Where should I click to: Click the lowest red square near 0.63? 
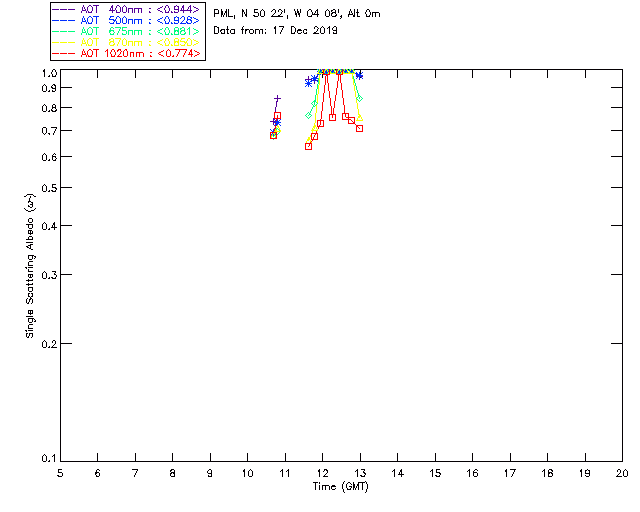pos(309,146)
